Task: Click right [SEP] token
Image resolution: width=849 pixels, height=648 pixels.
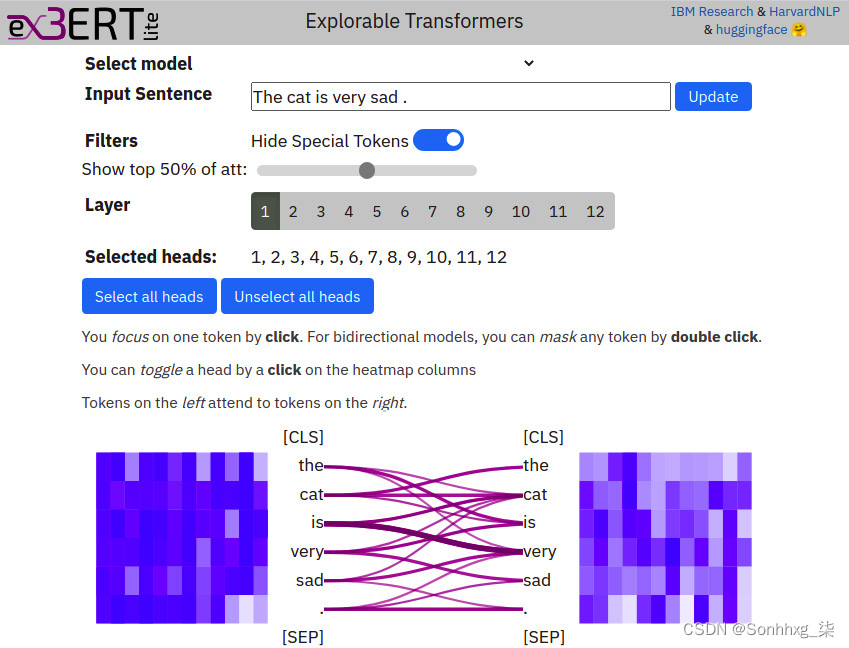Action: coord(544,637)
